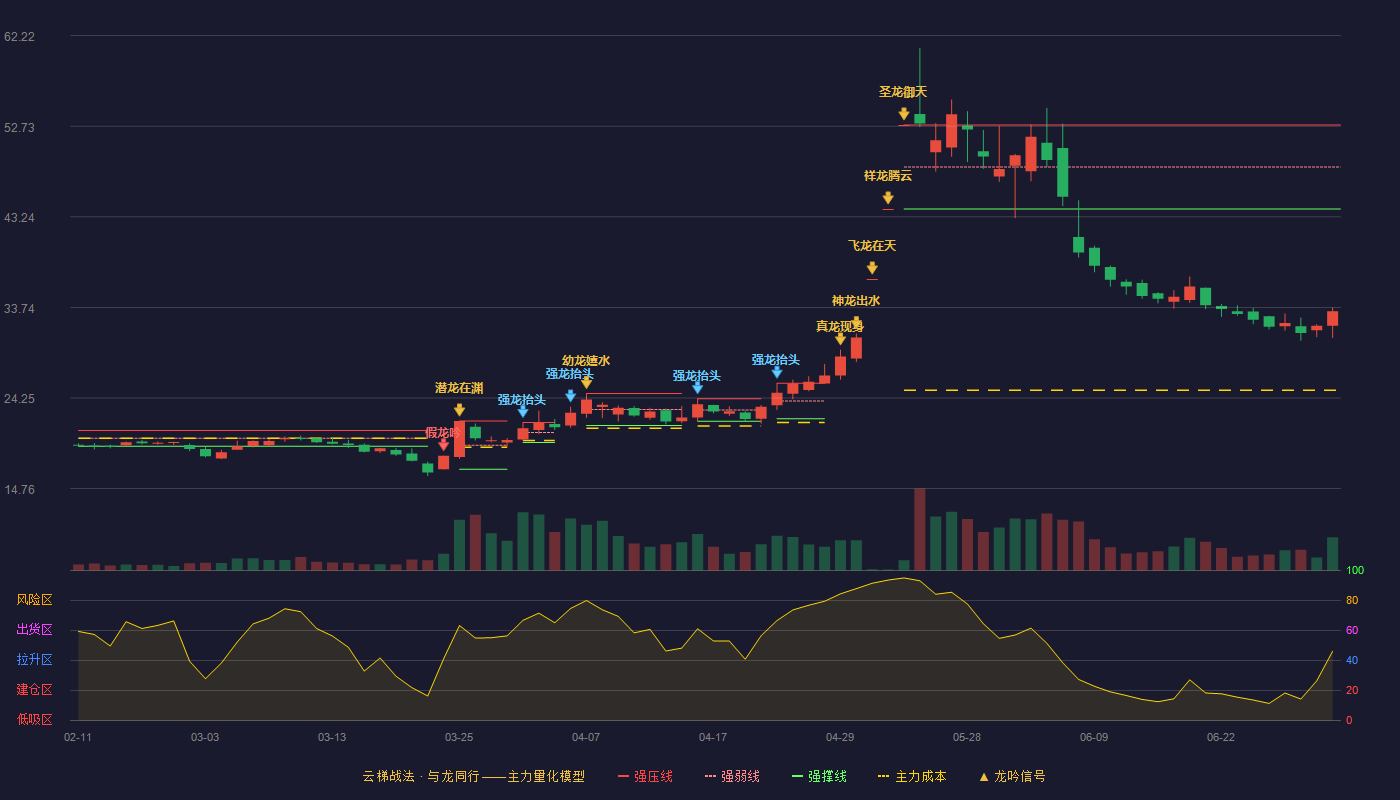Click the pink 假龙吟 signal arrow
This screenshot has width=1400, height=800.
pyautogui.click(x=443, y=445)
